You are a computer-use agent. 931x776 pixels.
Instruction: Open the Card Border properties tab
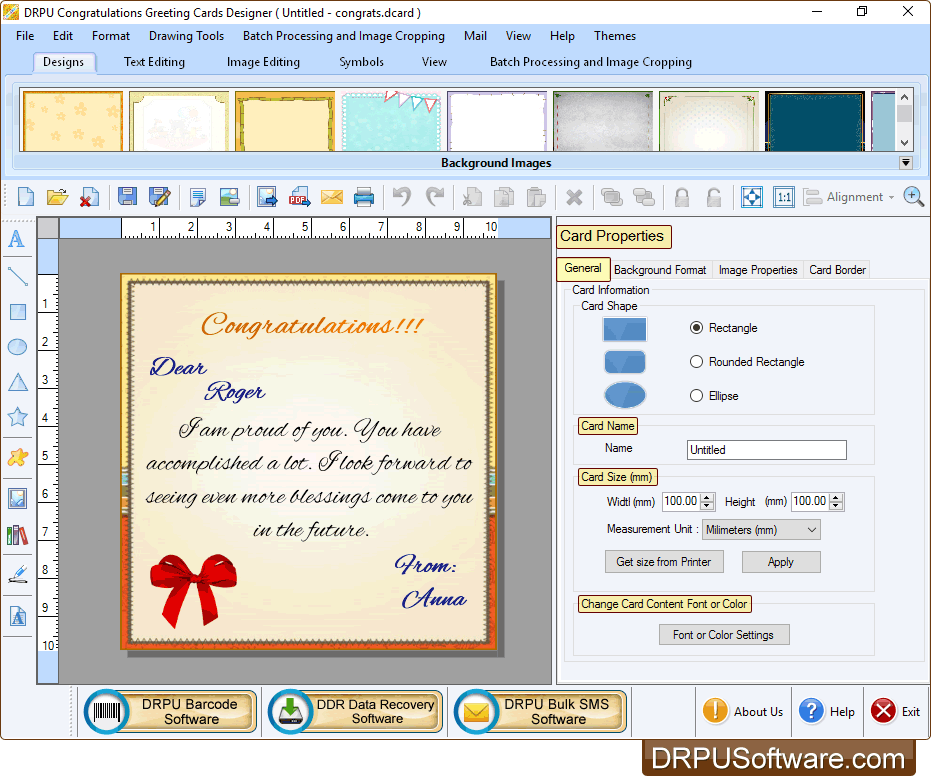[837, 270]
